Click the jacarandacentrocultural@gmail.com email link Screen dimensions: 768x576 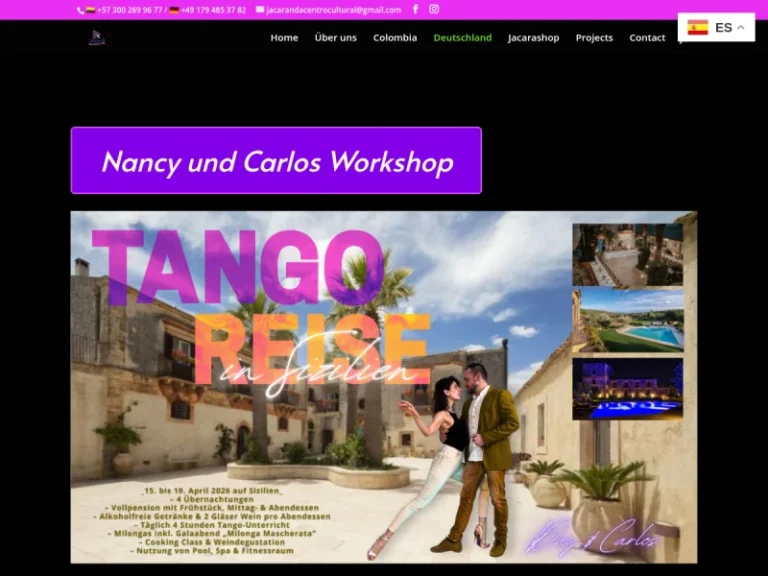click(x=333, y=10)
